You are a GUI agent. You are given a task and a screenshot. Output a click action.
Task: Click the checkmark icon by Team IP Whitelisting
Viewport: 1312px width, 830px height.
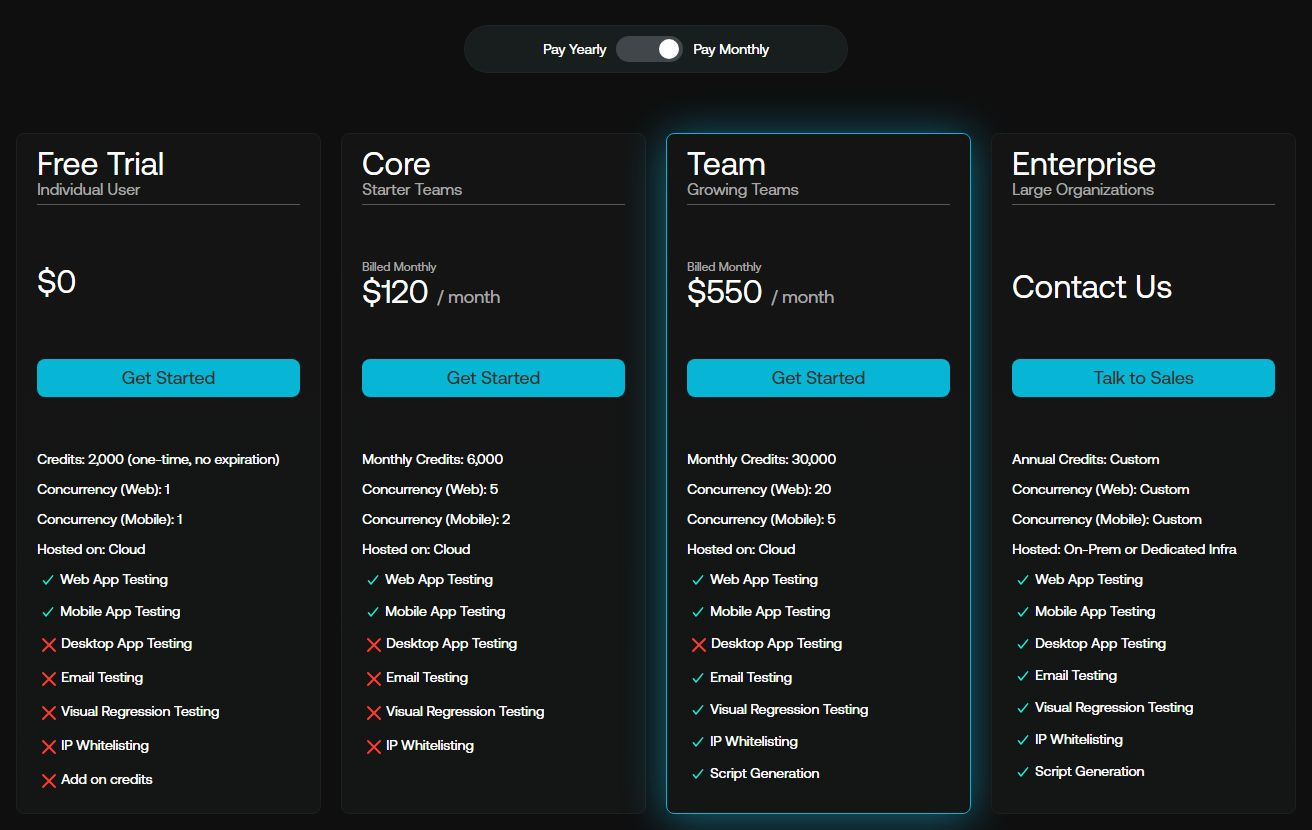coord(697,742)
